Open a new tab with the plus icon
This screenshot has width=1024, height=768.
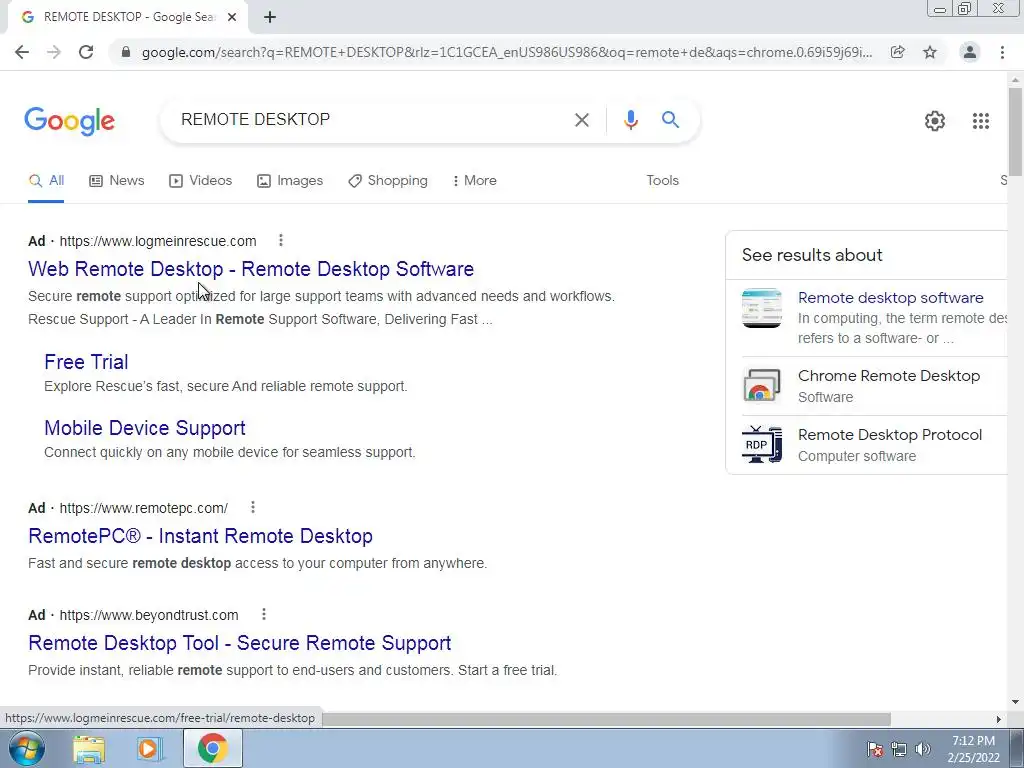point(270,17)
